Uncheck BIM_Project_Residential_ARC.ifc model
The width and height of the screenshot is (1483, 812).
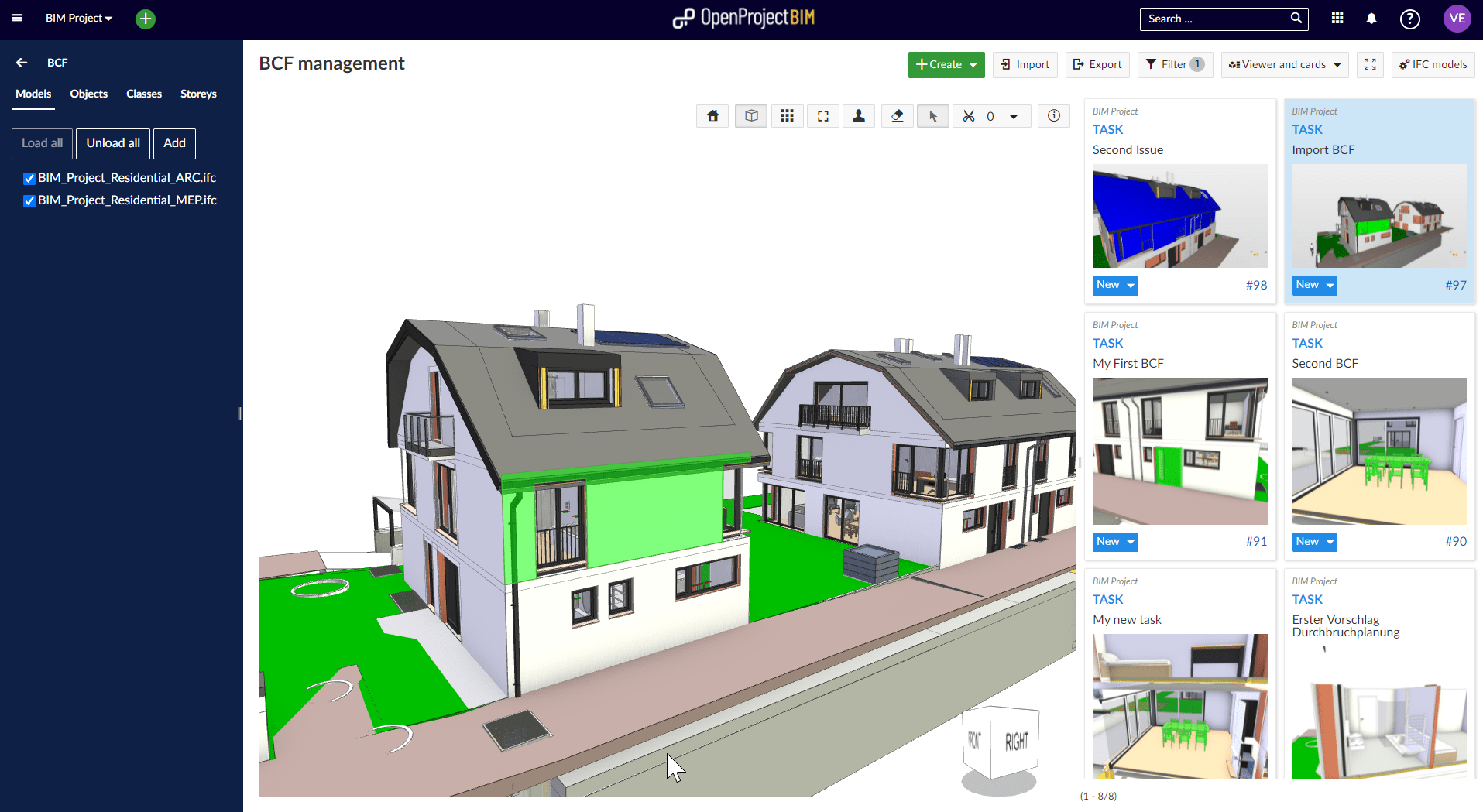29,179
